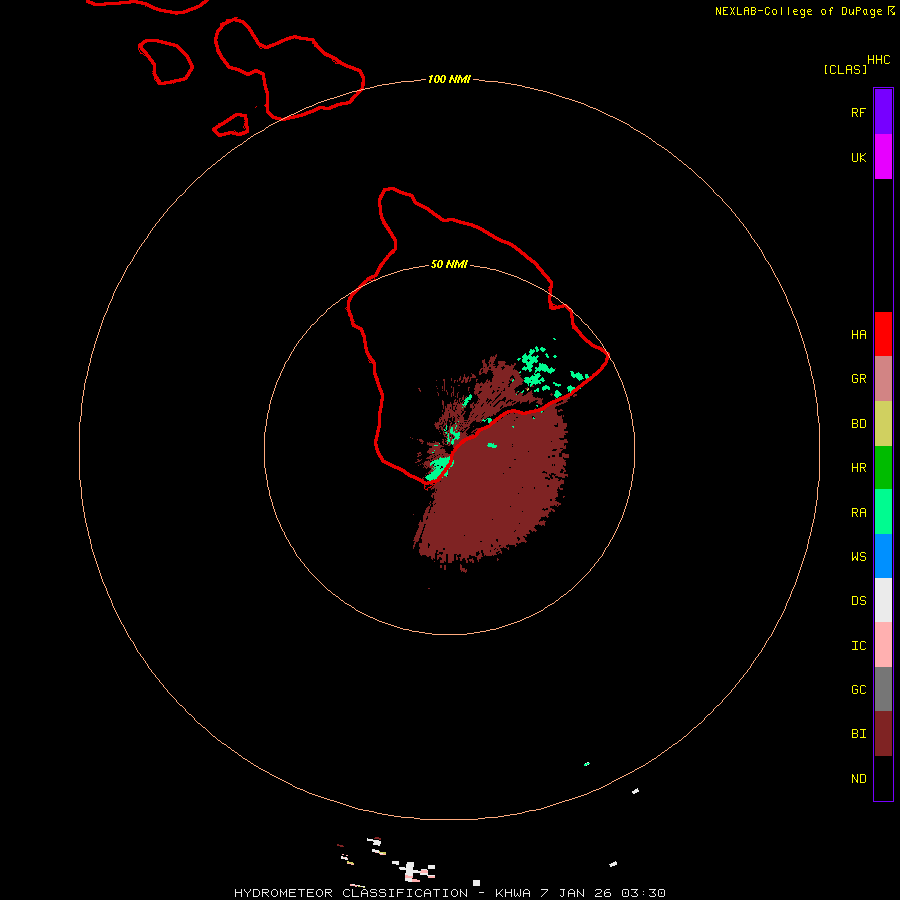The width and height of the screenshot is (900, 900).
Task: Click the 'BI' legend label
Action: click(x=858, y=734)
